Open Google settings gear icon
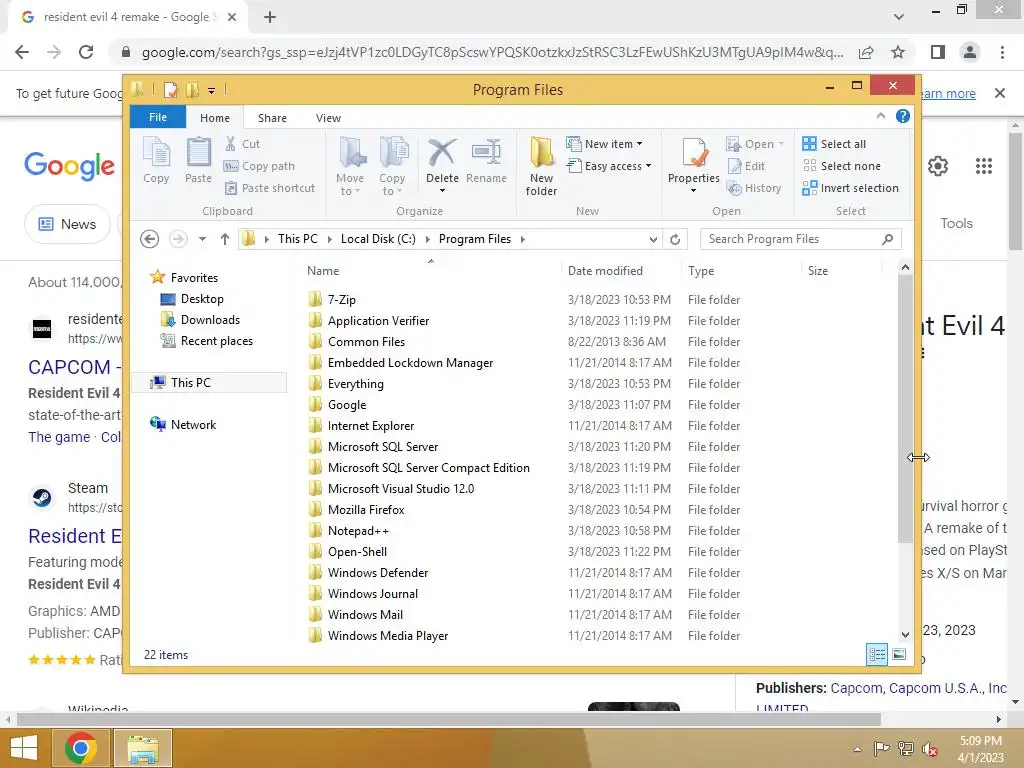 point(938,166)
